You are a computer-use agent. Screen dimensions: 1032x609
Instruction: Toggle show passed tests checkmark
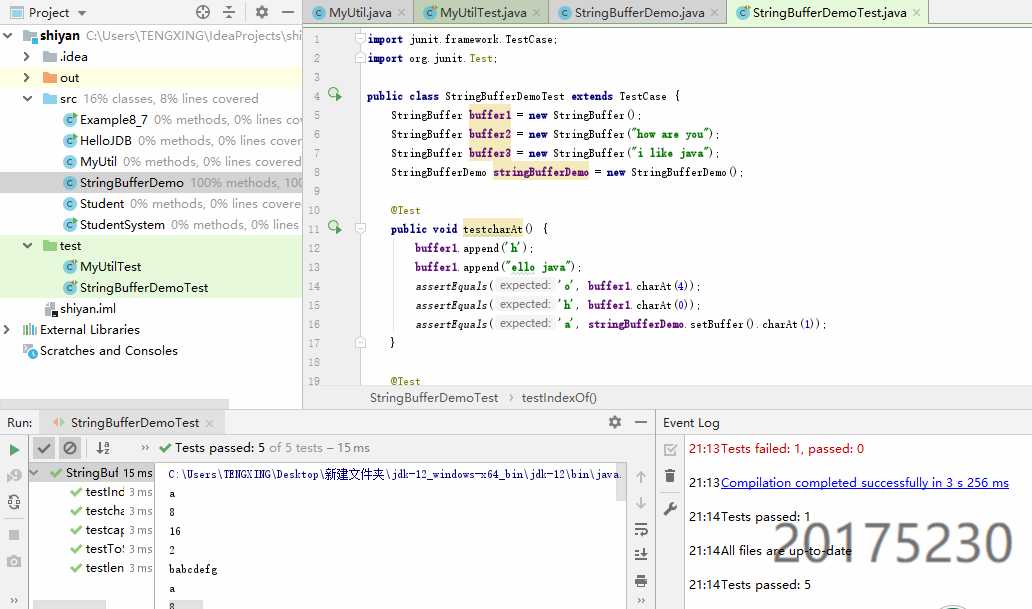pyautogui.click(x=44, y=448)
